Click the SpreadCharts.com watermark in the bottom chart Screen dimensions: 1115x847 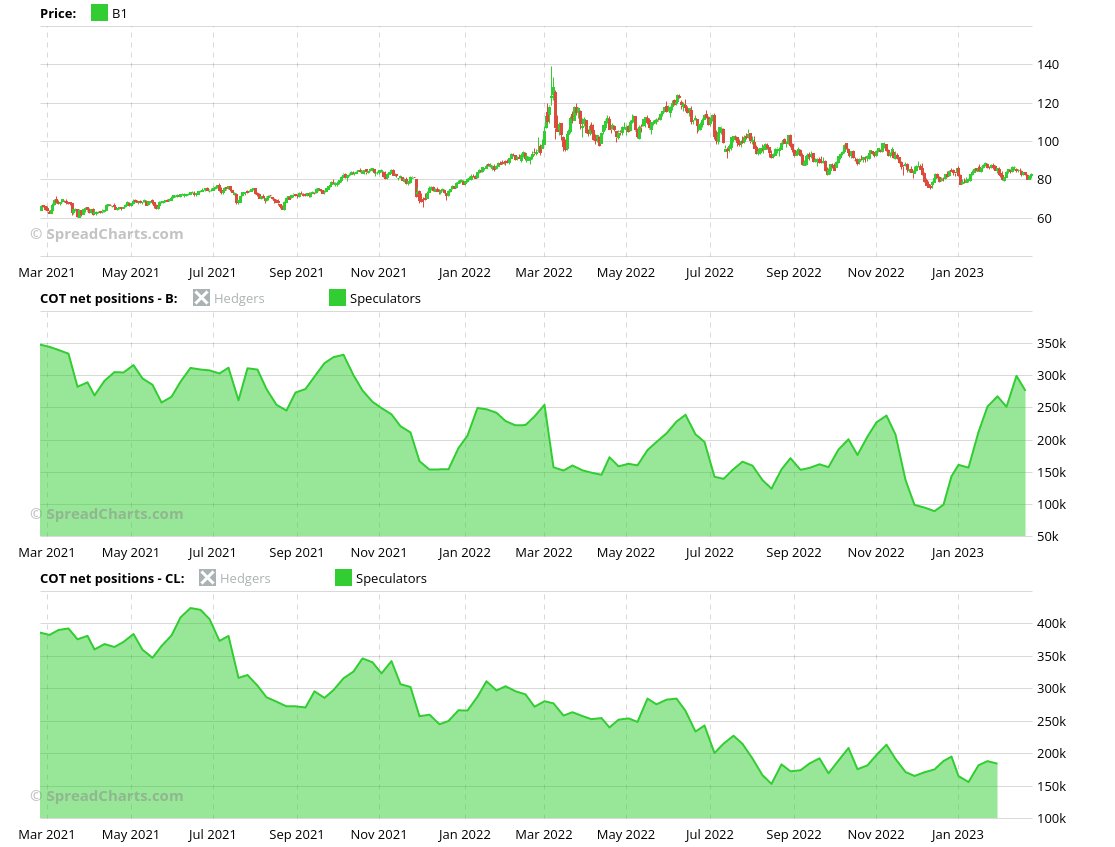tap(105, 795)
